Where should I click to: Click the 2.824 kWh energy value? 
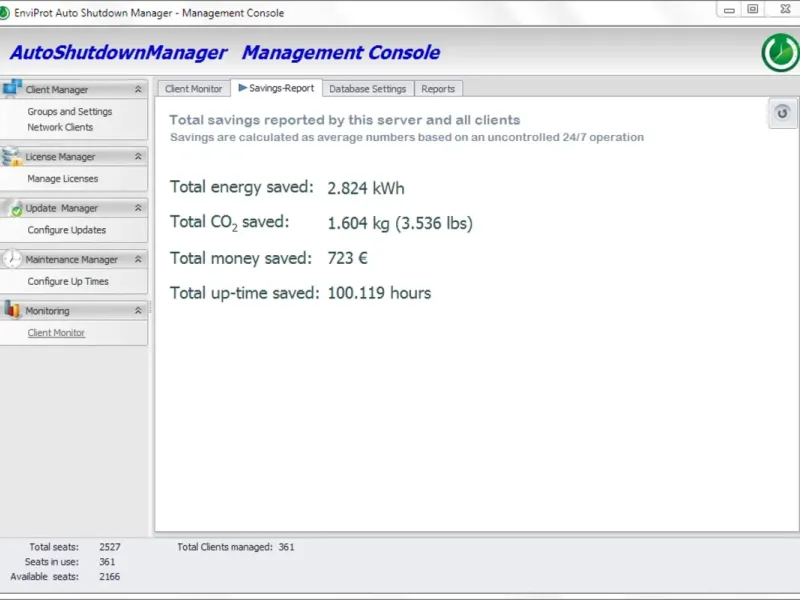click(x=366, y=188)
